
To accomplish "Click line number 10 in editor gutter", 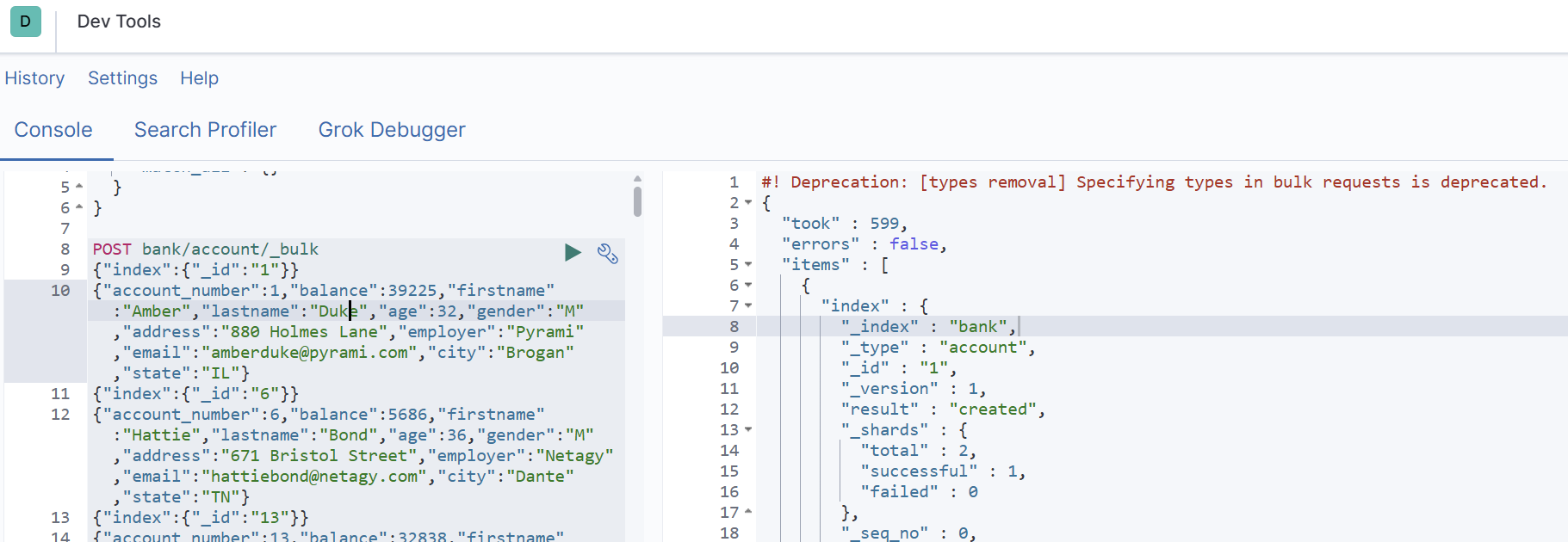I will 60,291.
